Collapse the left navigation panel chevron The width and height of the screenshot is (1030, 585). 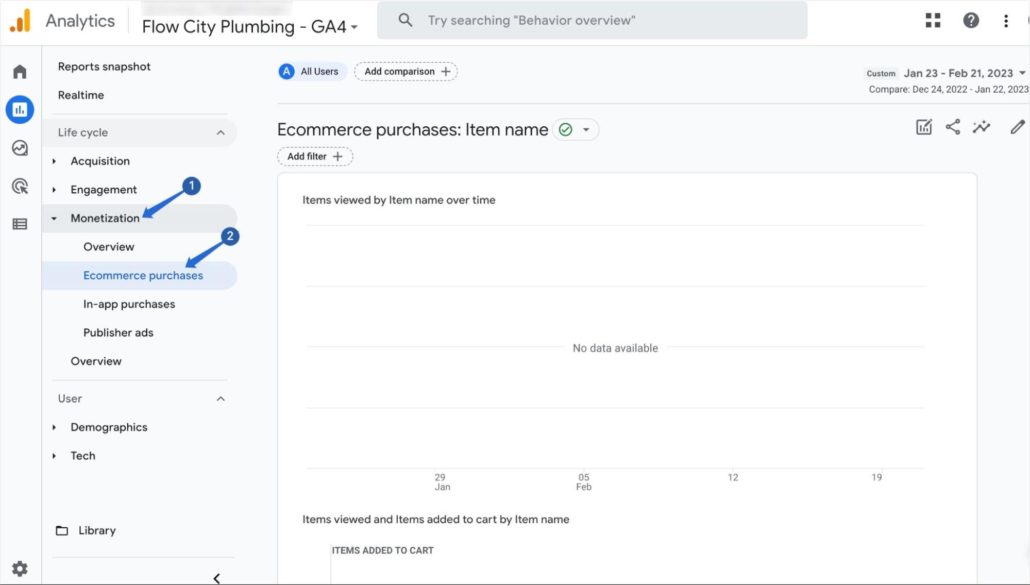(x=217, y=578)
